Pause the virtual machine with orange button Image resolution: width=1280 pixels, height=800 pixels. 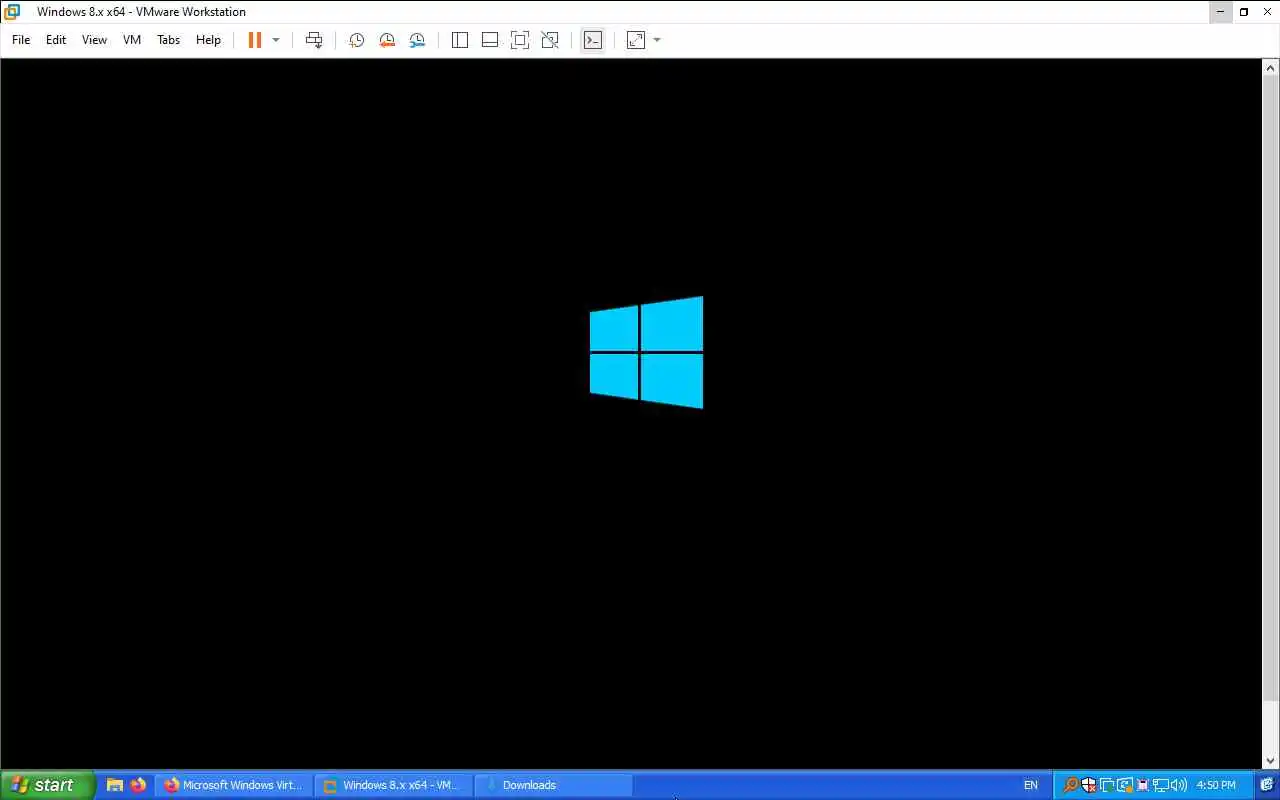click(x=255, y=40)
